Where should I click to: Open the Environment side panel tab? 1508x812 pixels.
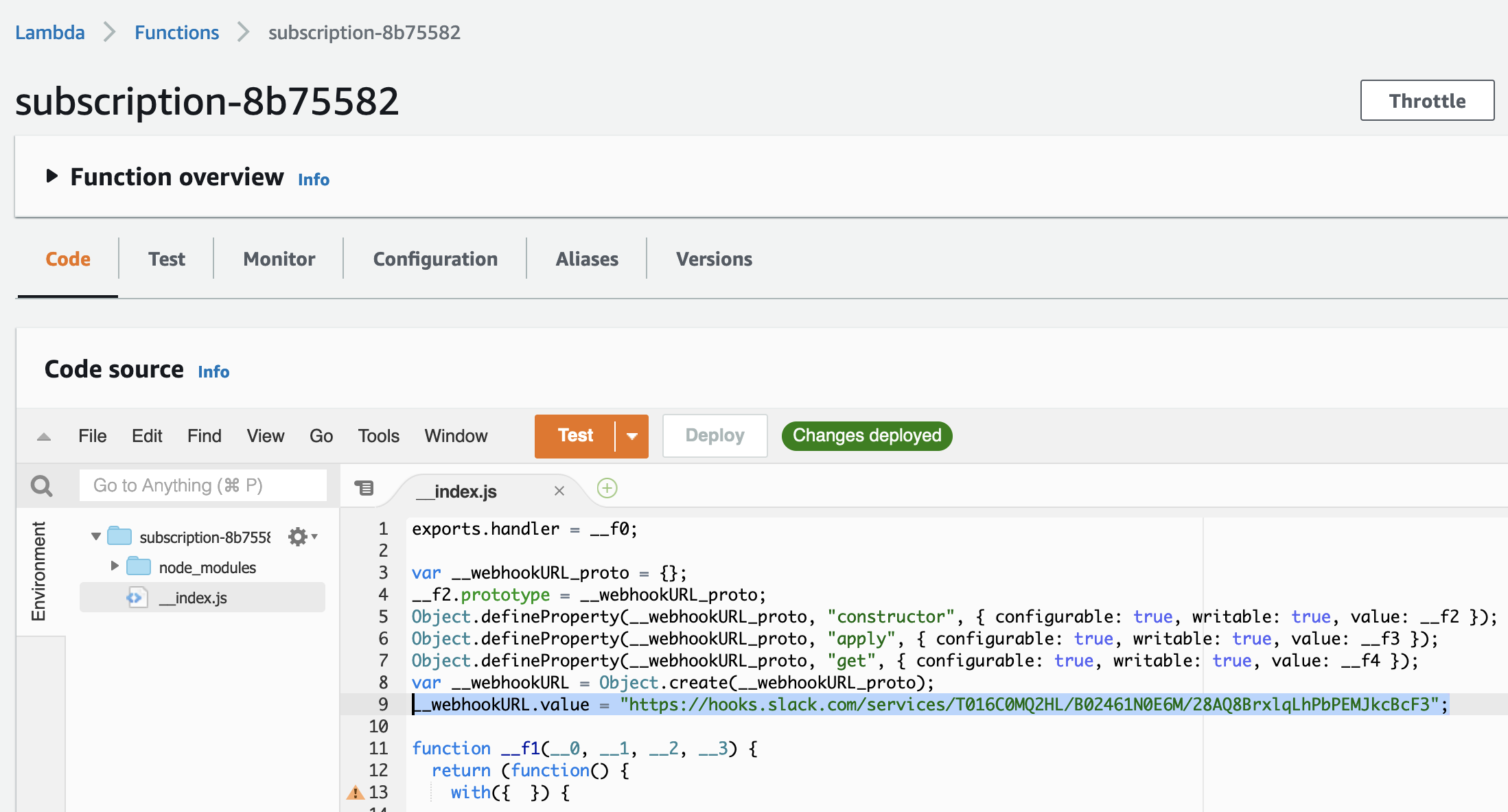[38, 571]
